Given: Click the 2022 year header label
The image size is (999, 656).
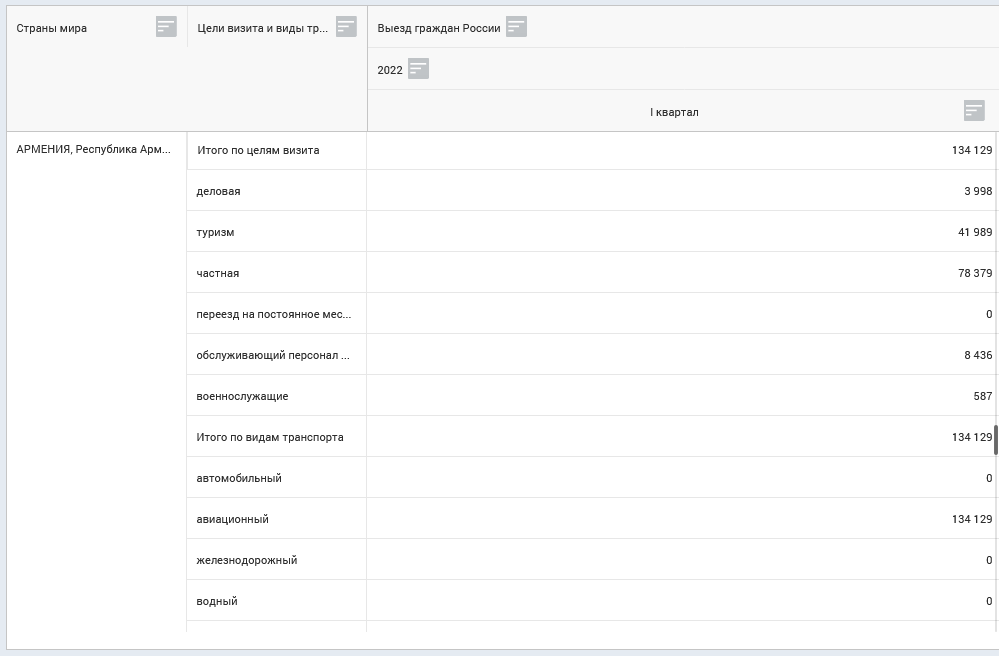Looking at the screenshot, I should [390, 70].
